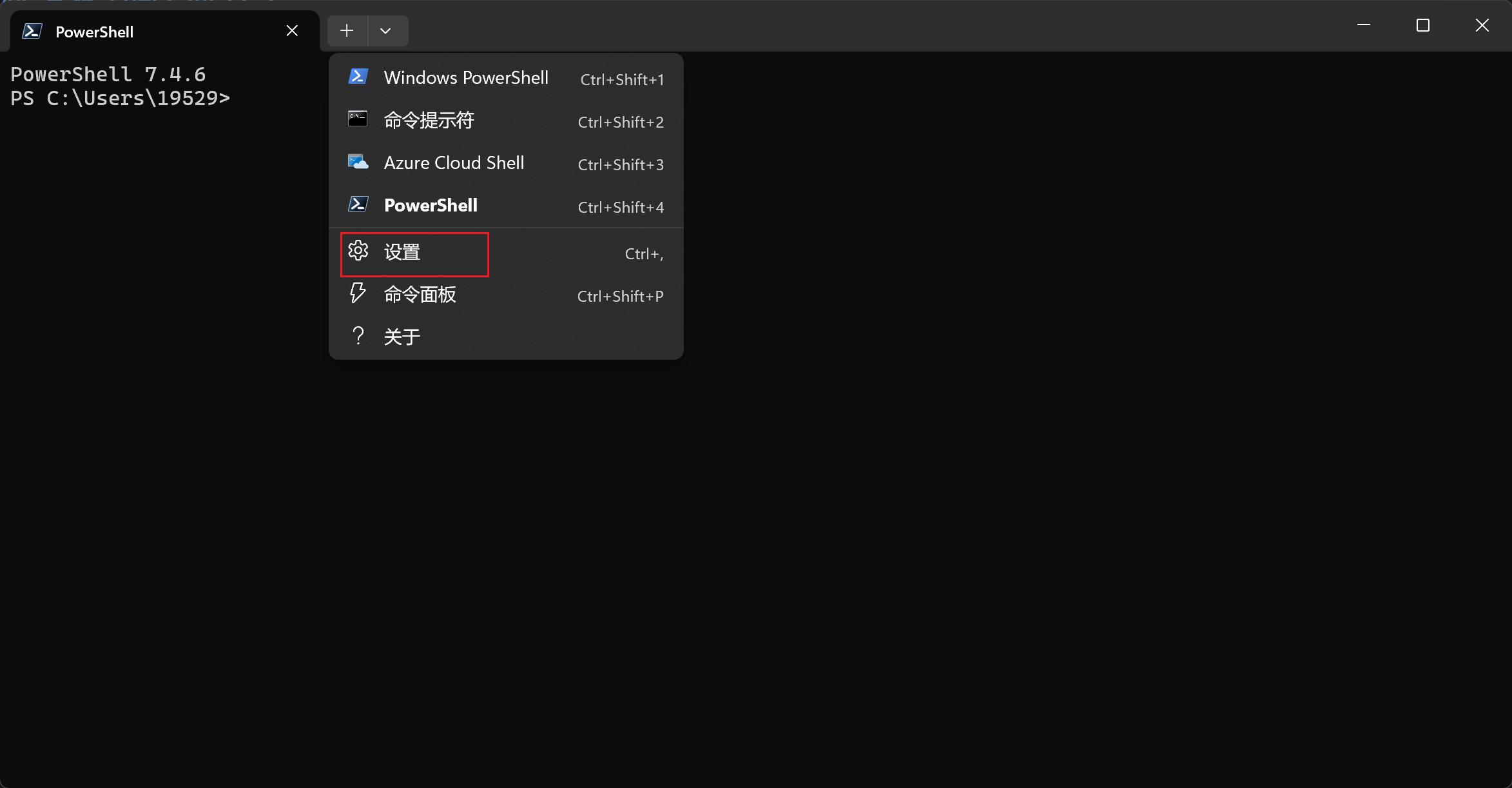Maximize the terminal window
Screen dimensions: 1512x788
1423,25
